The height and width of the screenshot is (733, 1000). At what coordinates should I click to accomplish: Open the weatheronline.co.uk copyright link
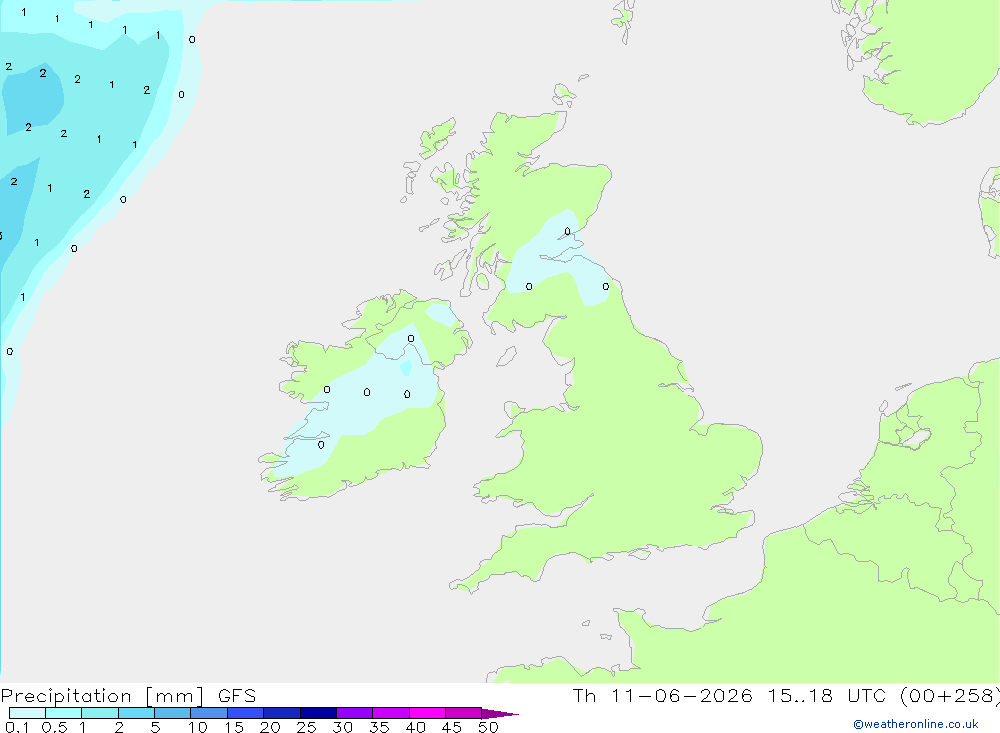[x=915, y=724]
